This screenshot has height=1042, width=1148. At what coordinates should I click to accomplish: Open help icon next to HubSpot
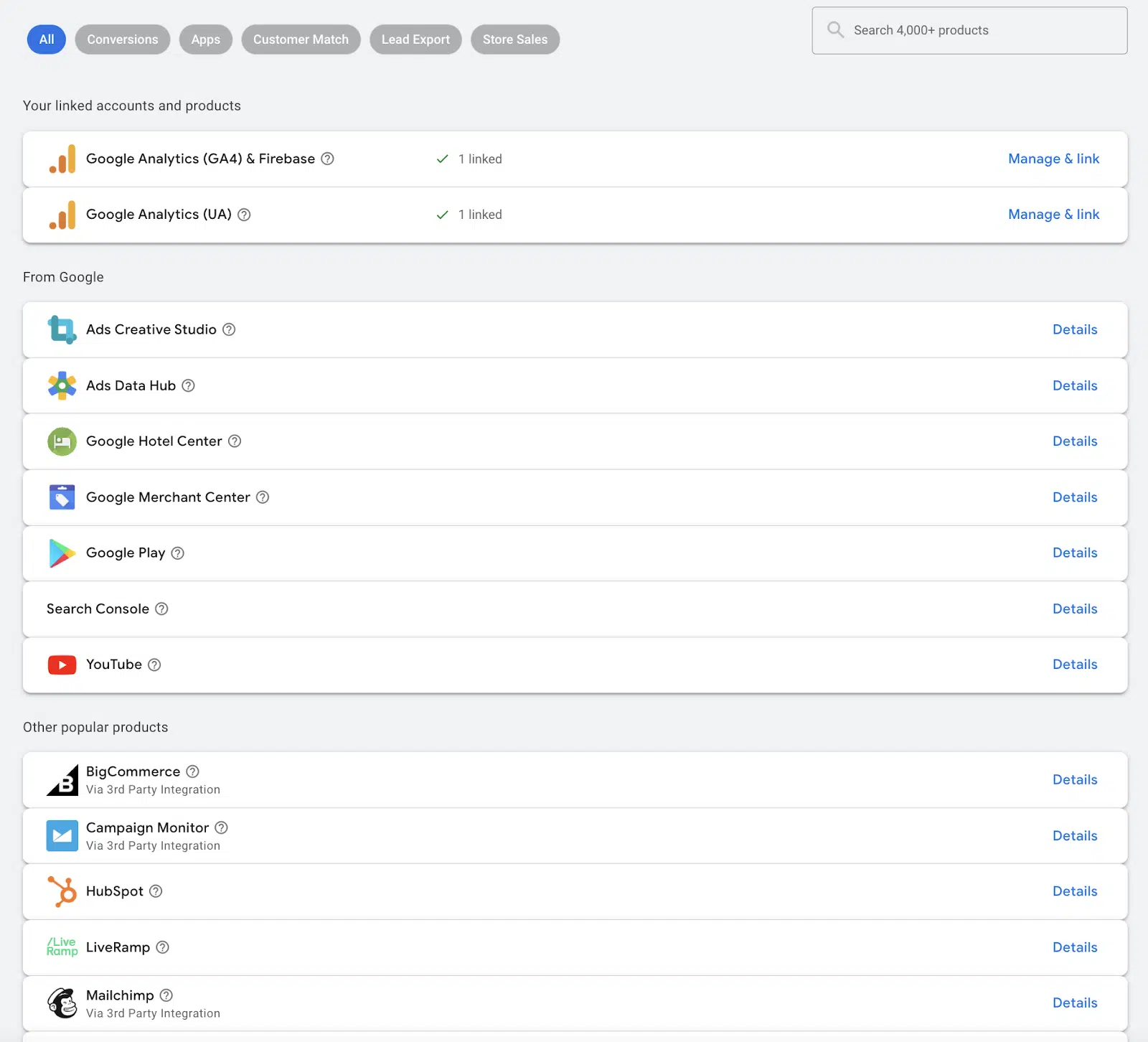[x=156, y=891]
